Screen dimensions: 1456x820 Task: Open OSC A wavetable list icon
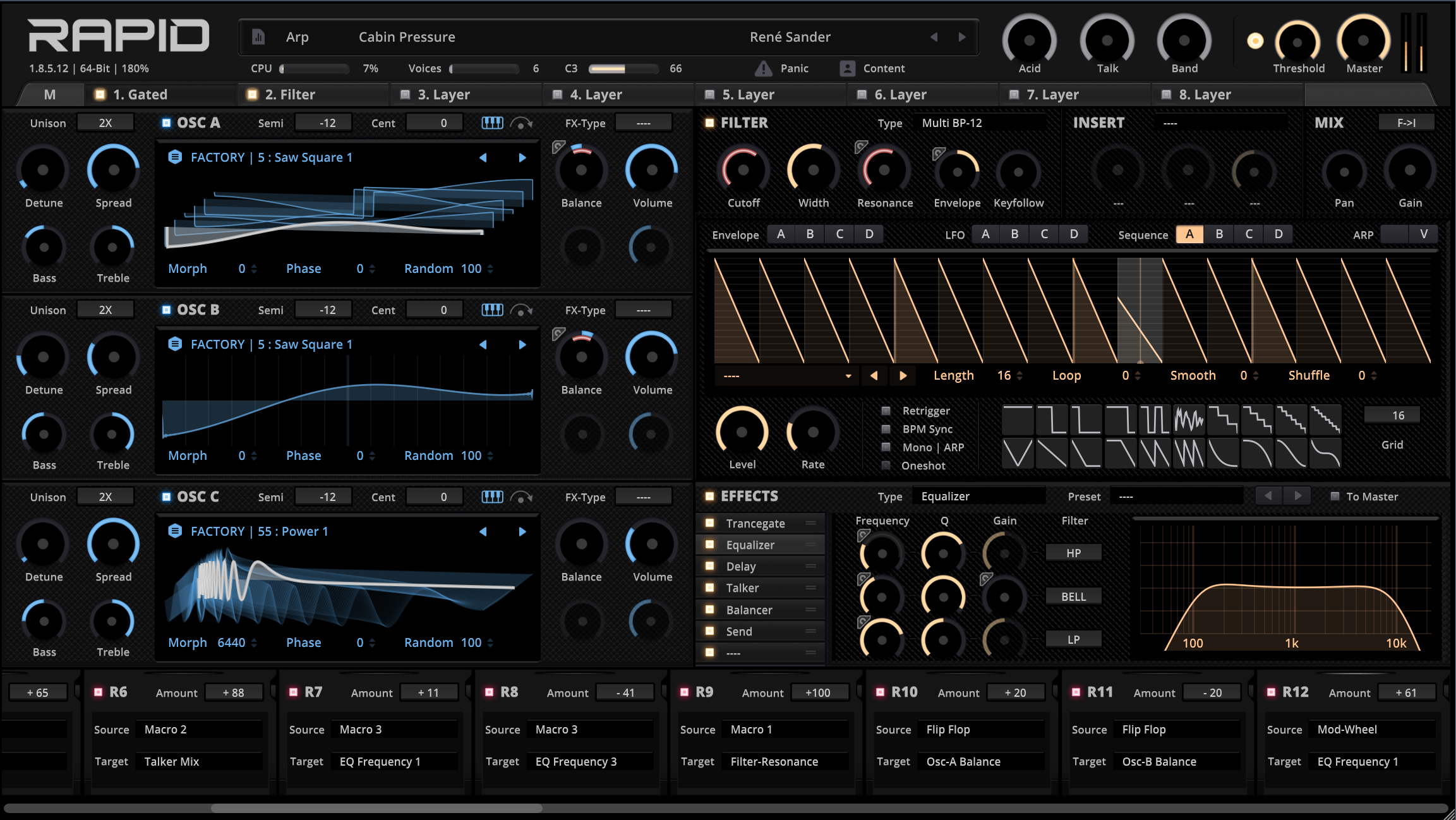[175, 157]
